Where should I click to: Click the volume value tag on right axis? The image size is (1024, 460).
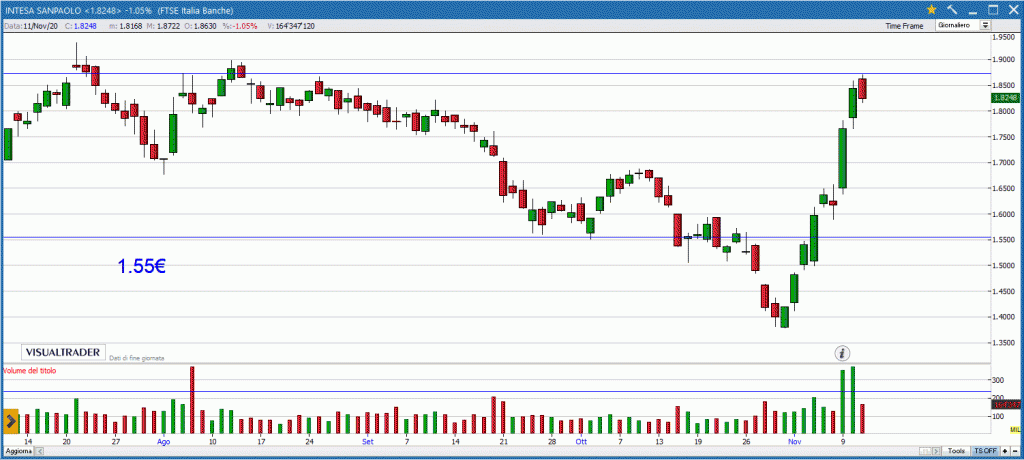point(1006,406)
